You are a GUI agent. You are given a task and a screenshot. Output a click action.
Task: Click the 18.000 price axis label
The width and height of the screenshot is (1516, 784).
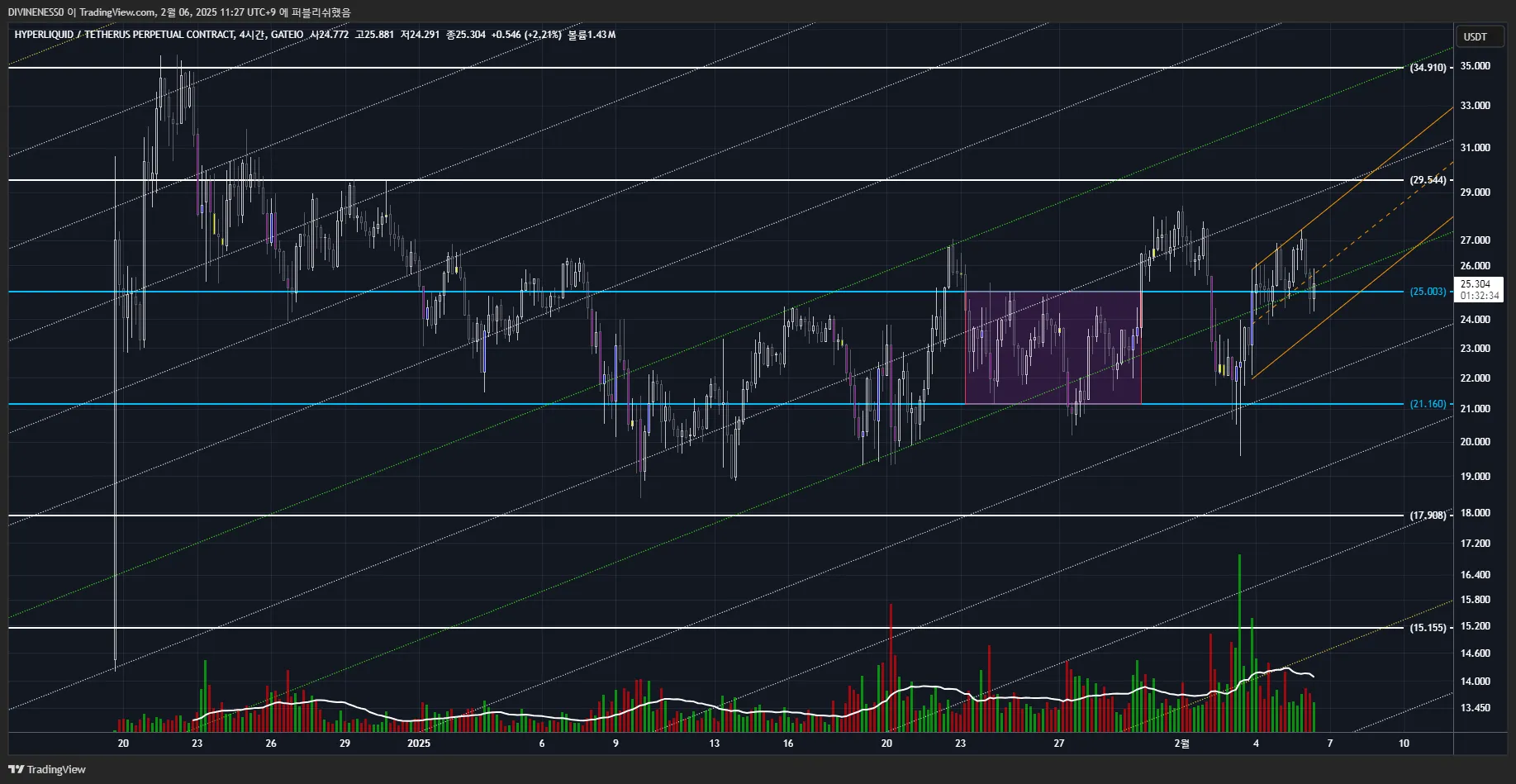tap(1476, 513)
